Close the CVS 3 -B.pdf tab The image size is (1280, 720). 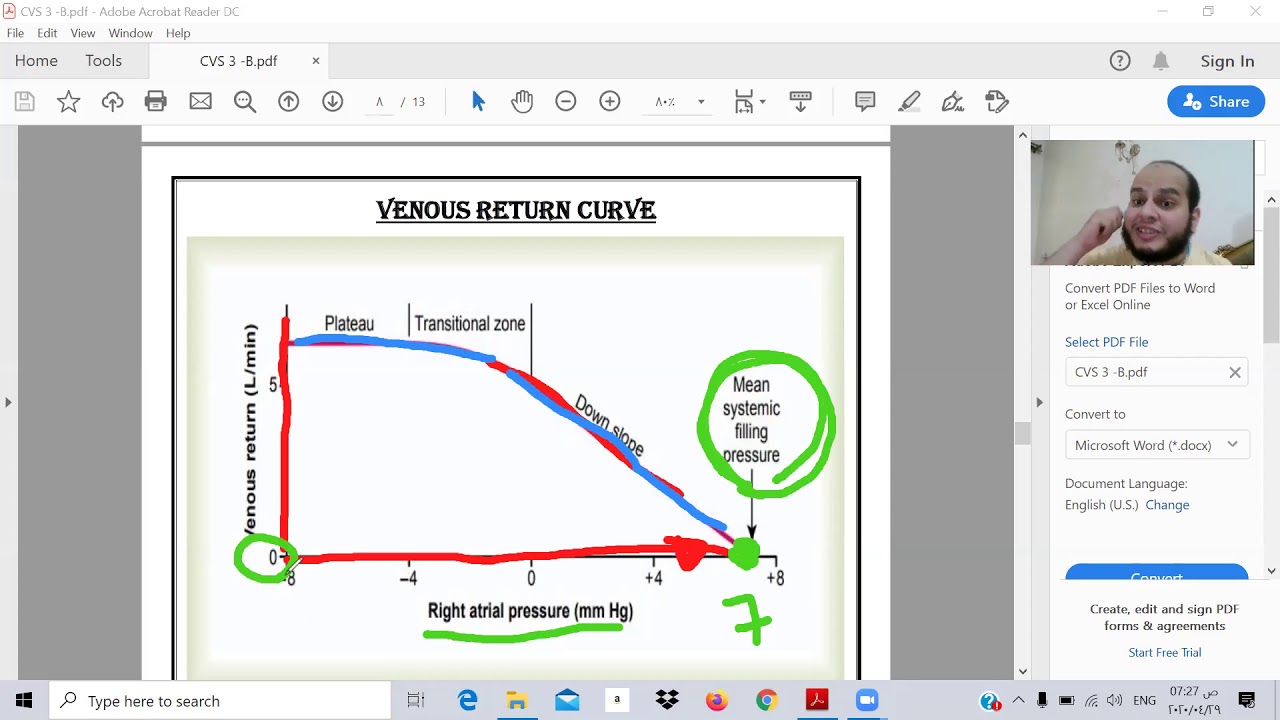[316, 61]
